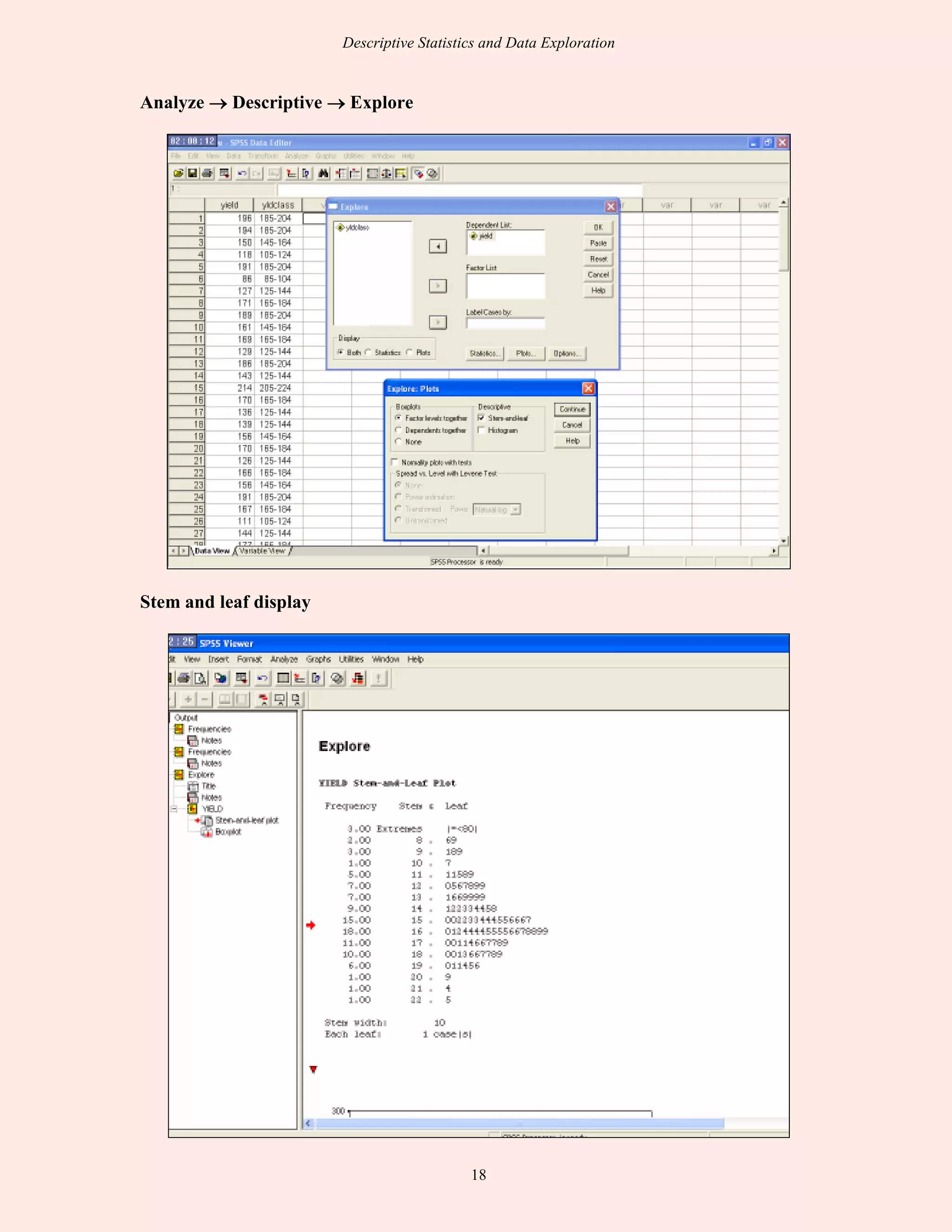Click the Undo icon in Data Editor toolbar
952x1232 pixels.
click(242, 174)
